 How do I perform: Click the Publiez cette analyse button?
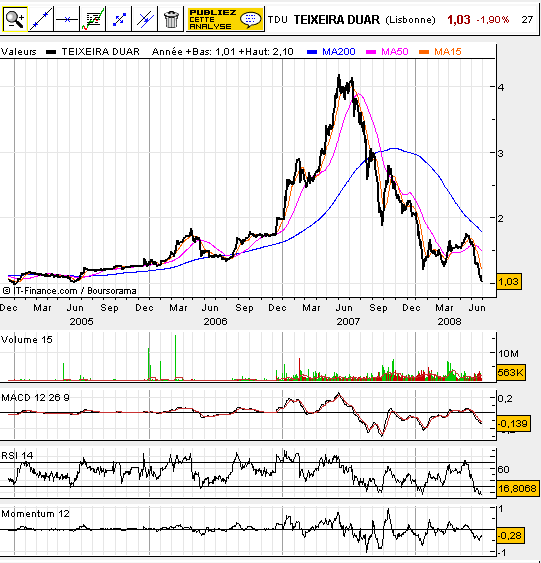(x=225, y=19)
